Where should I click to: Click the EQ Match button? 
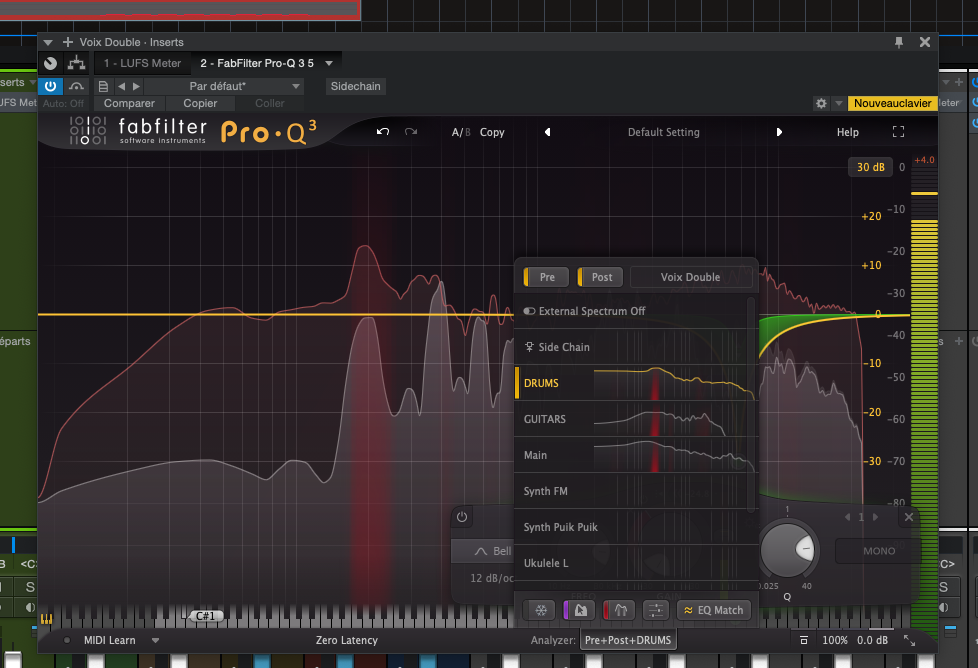[x=714, y=610]
